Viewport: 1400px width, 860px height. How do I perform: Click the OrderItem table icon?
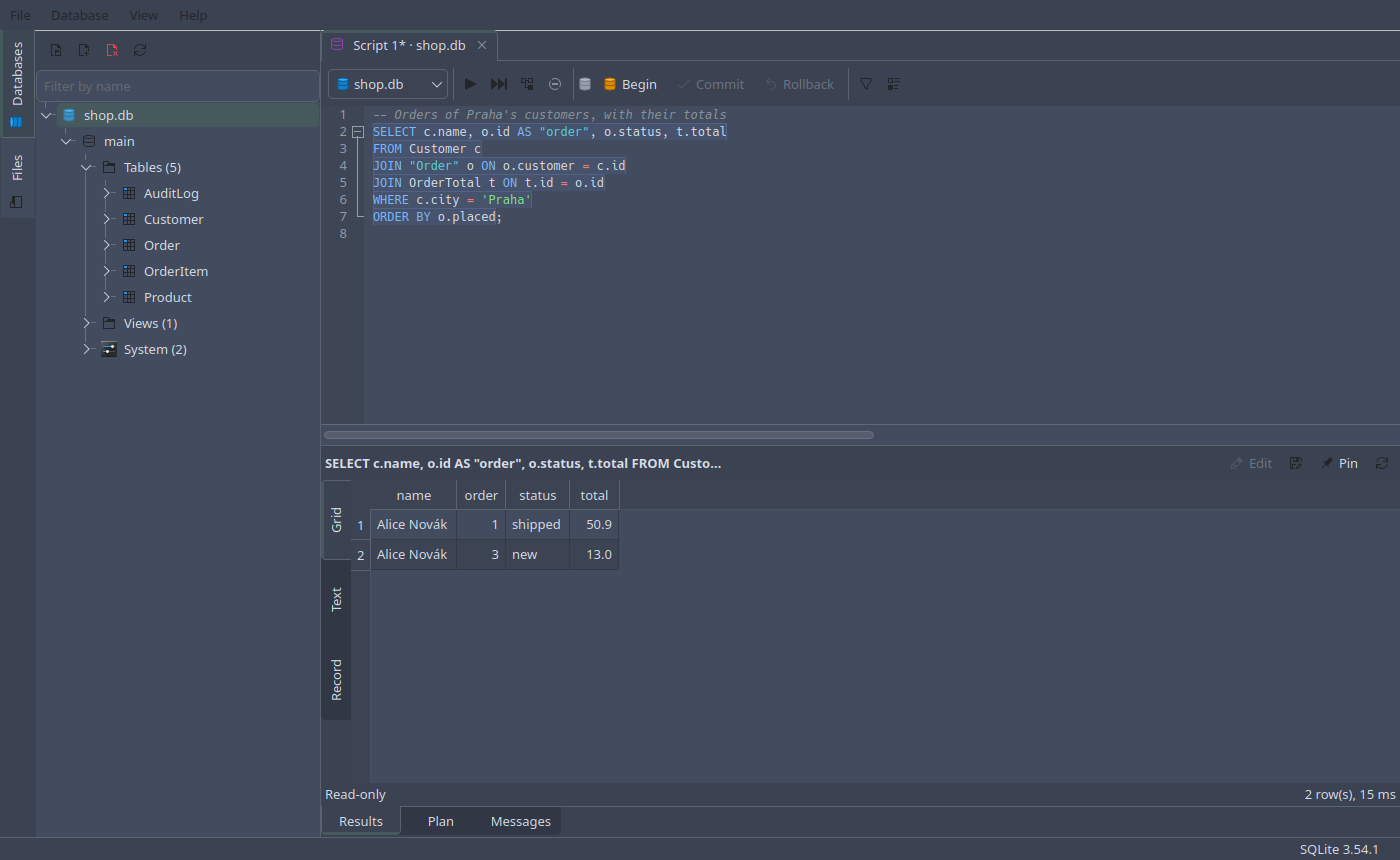pos(128,271)
